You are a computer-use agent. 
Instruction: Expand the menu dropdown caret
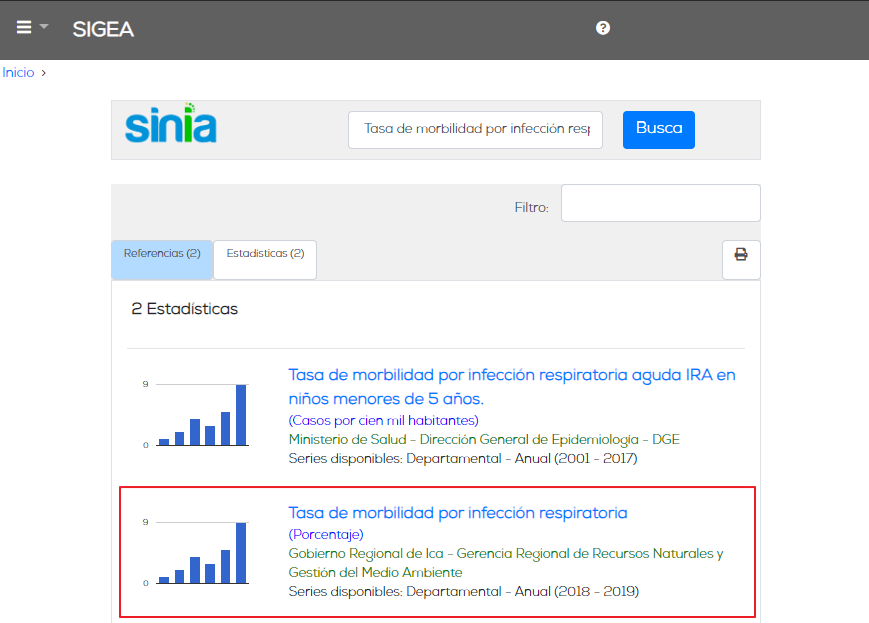pyautogui.click(x=44, y=27)
